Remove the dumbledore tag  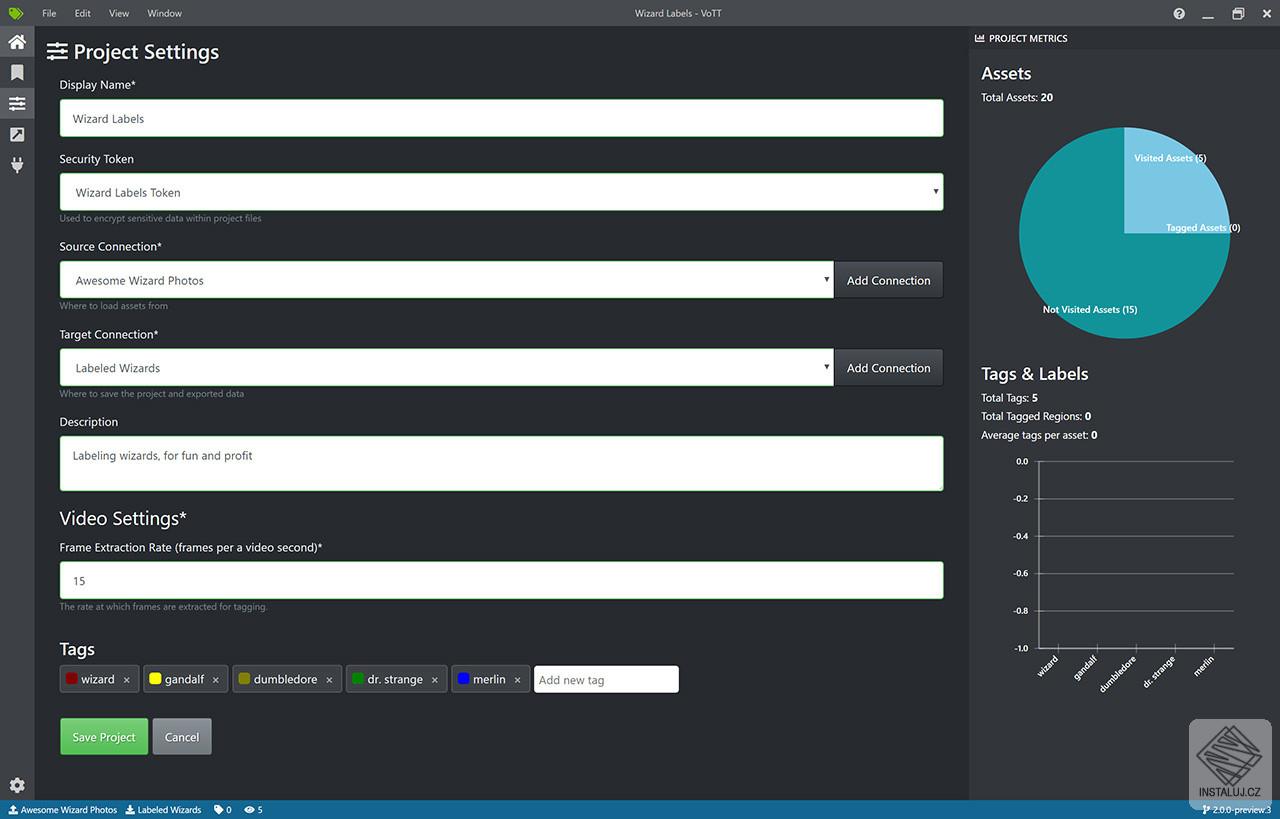click(x=329, y=680)
